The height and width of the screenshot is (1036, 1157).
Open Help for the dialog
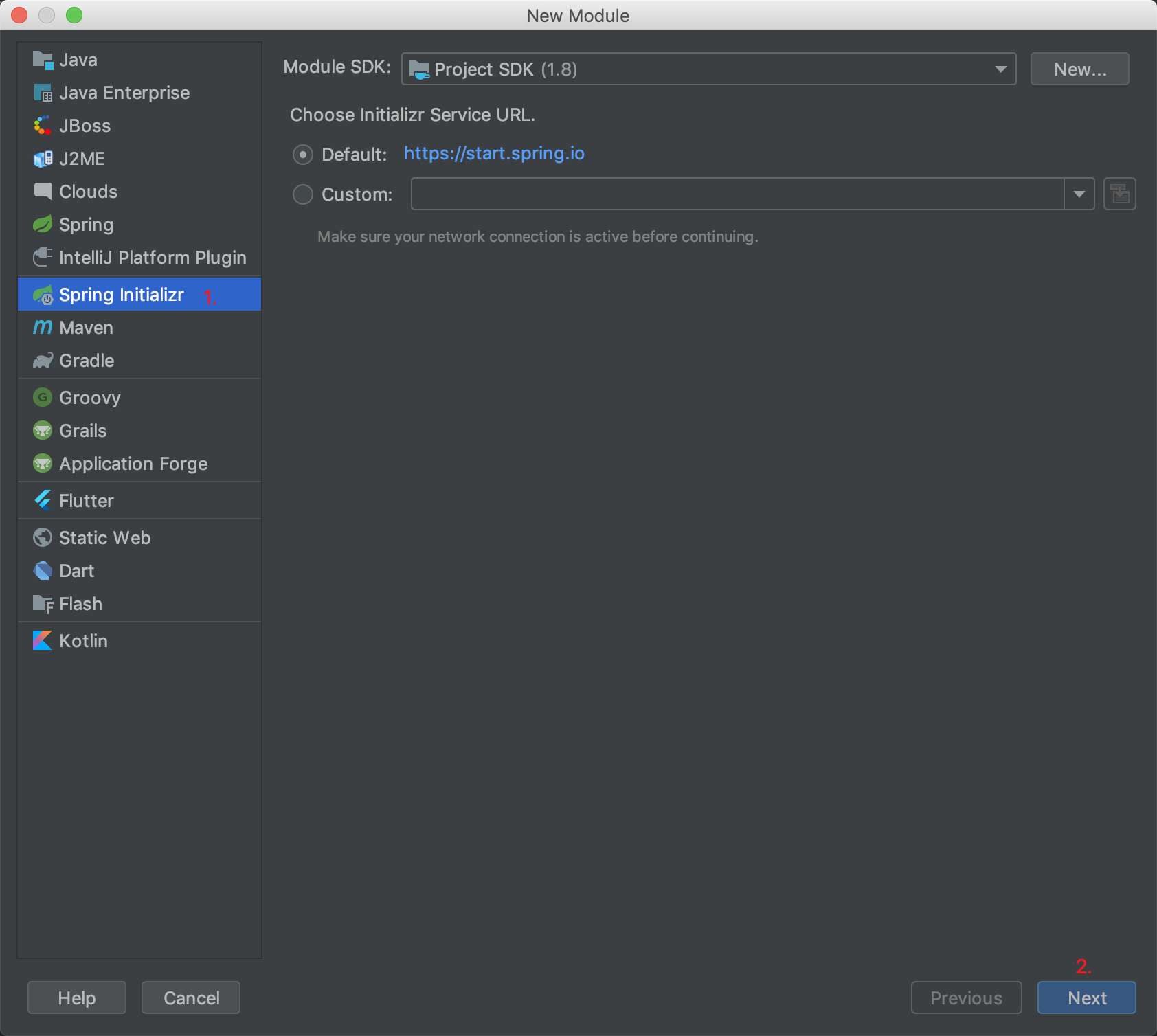tap(77, 998)
